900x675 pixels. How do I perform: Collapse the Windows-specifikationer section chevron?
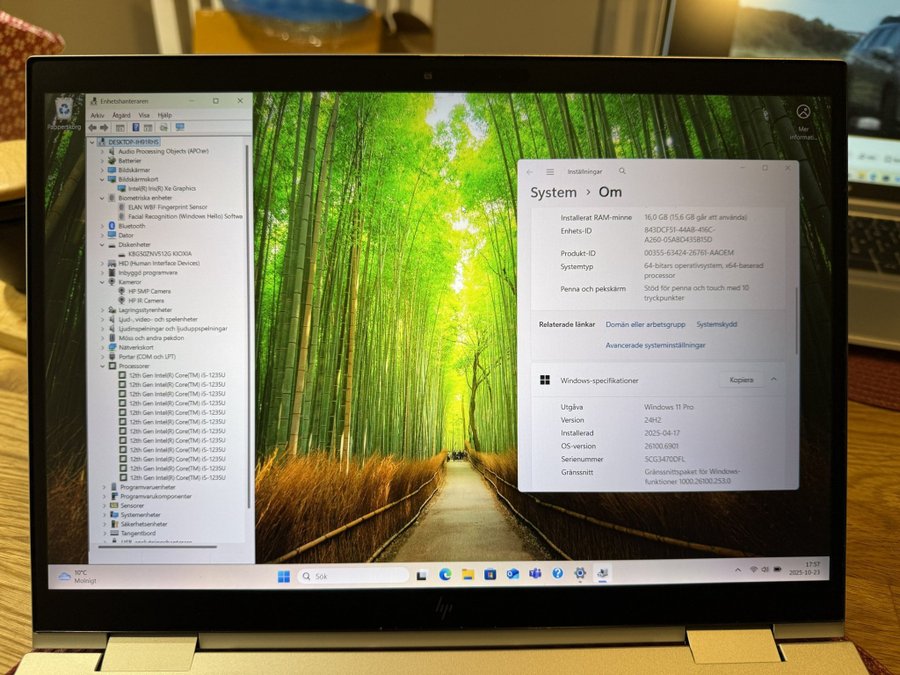coord(773,380)
